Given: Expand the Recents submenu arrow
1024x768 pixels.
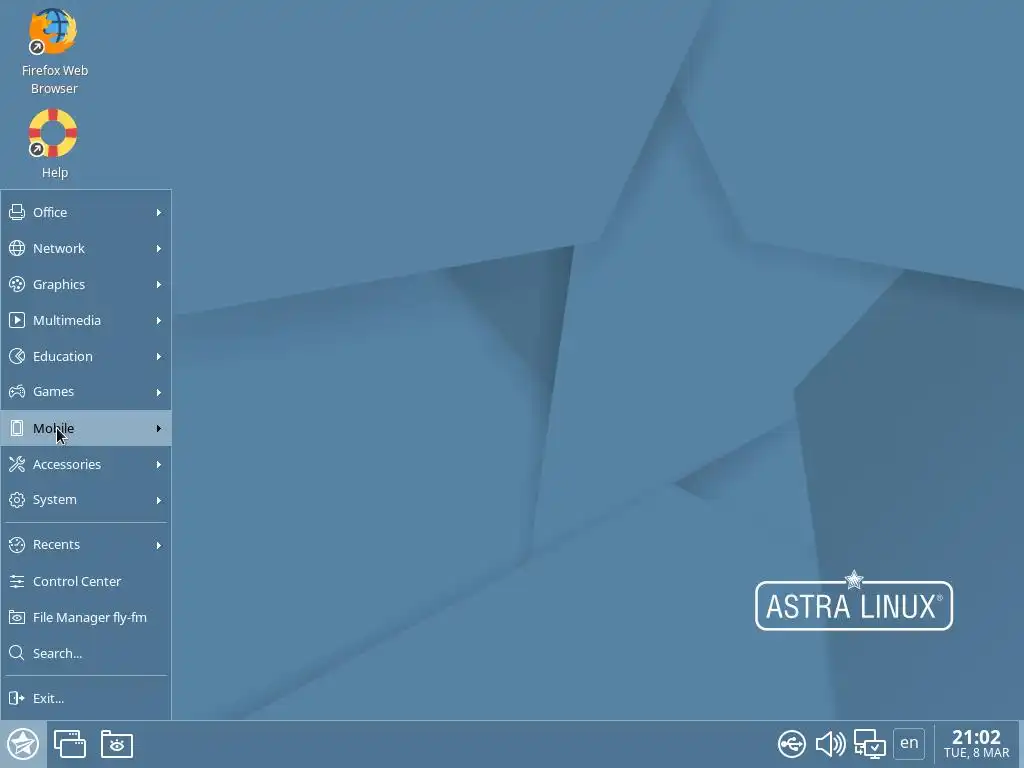Looking at the screenshot, I should (159, 545).
